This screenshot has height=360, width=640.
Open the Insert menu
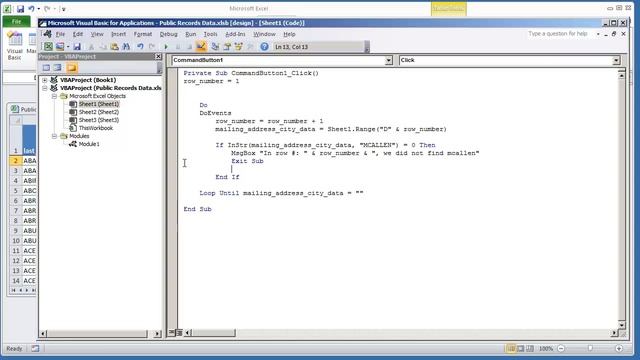[118, 34]
